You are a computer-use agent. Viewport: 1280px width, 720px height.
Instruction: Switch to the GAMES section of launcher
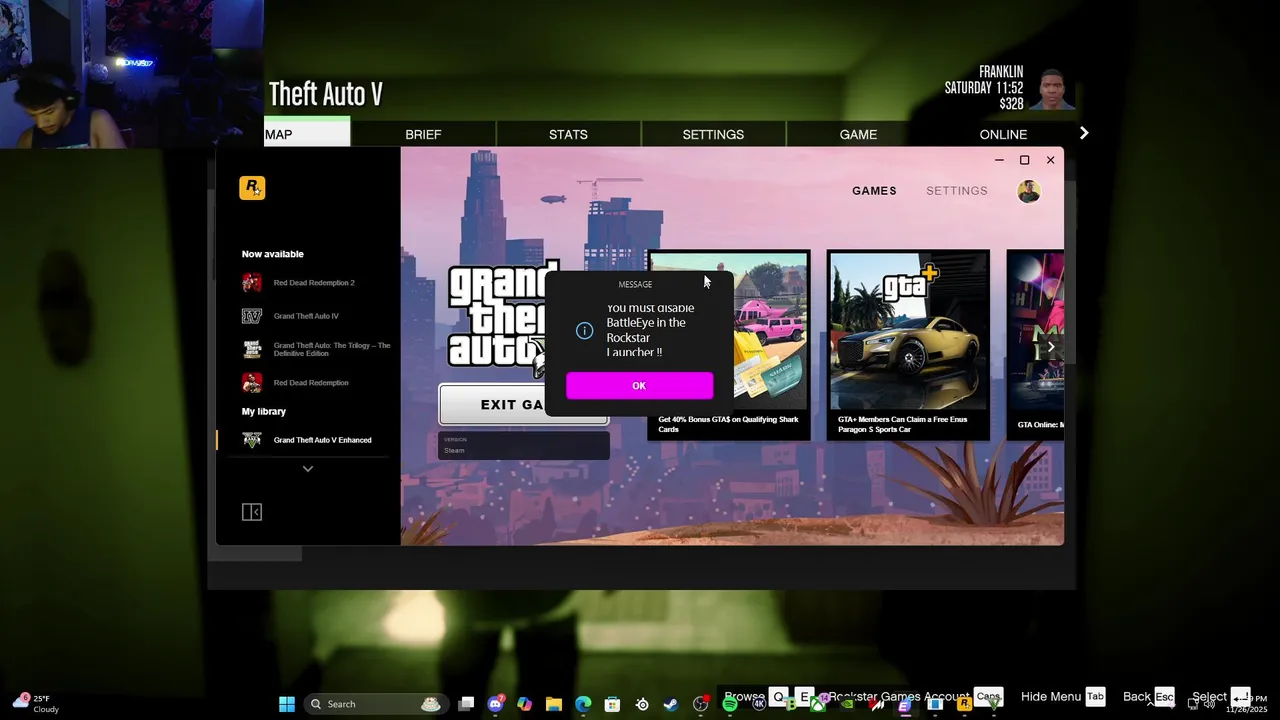874,191
